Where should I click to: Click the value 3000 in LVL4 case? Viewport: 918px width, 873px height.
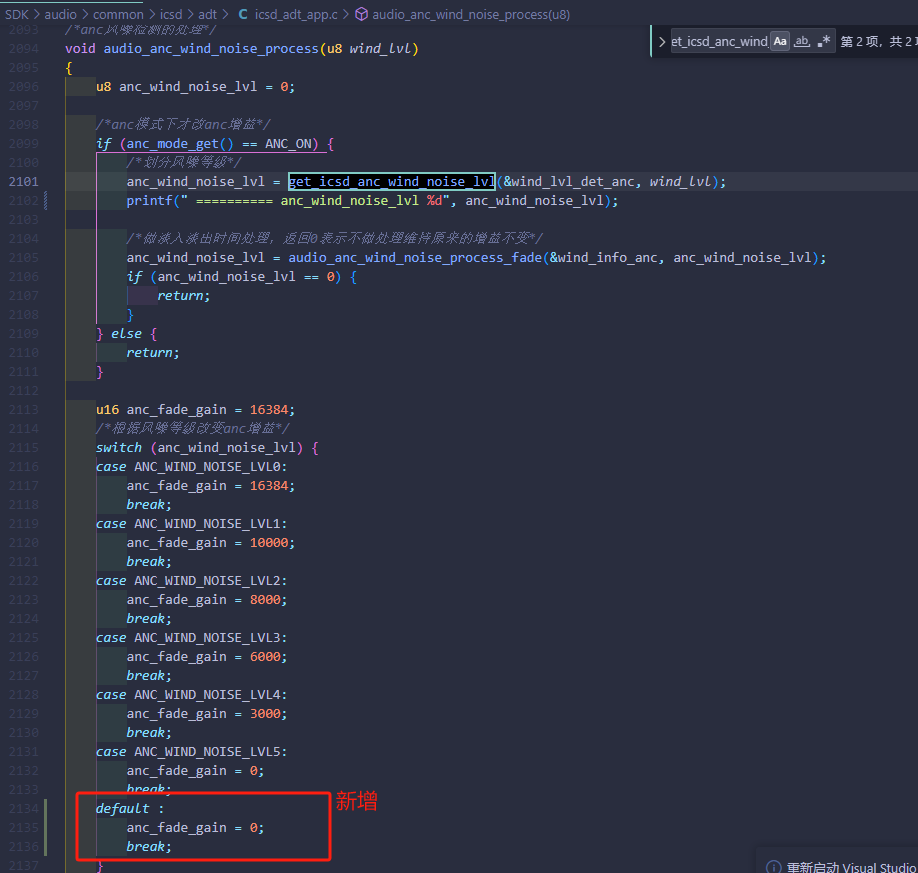[x=265, y=714]
